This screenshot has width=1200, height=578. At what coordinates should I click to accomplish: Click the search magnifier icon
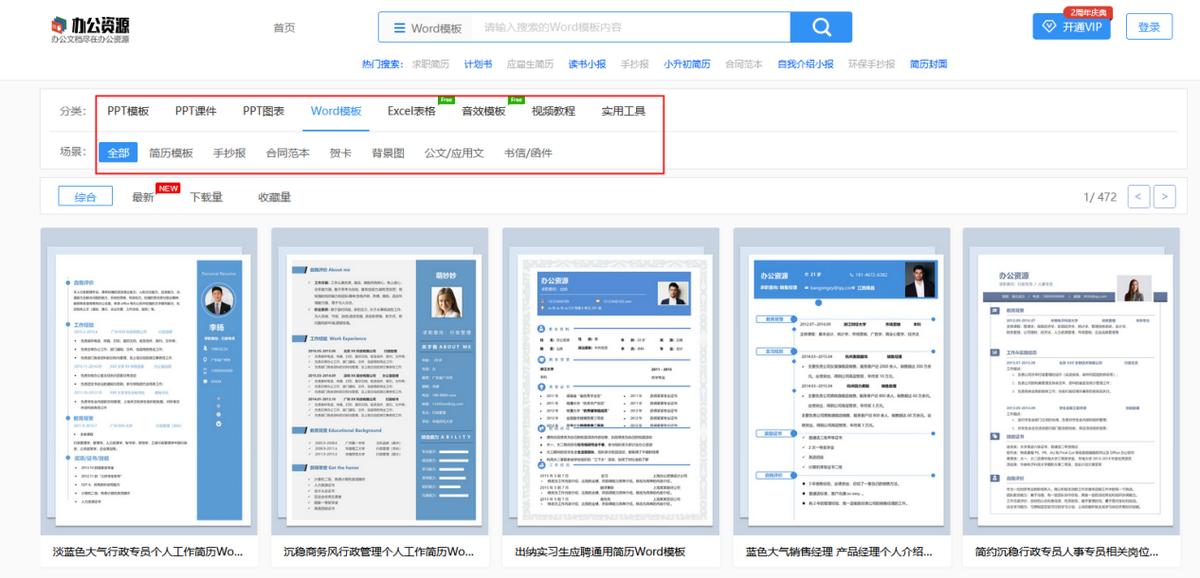point(822,26)
